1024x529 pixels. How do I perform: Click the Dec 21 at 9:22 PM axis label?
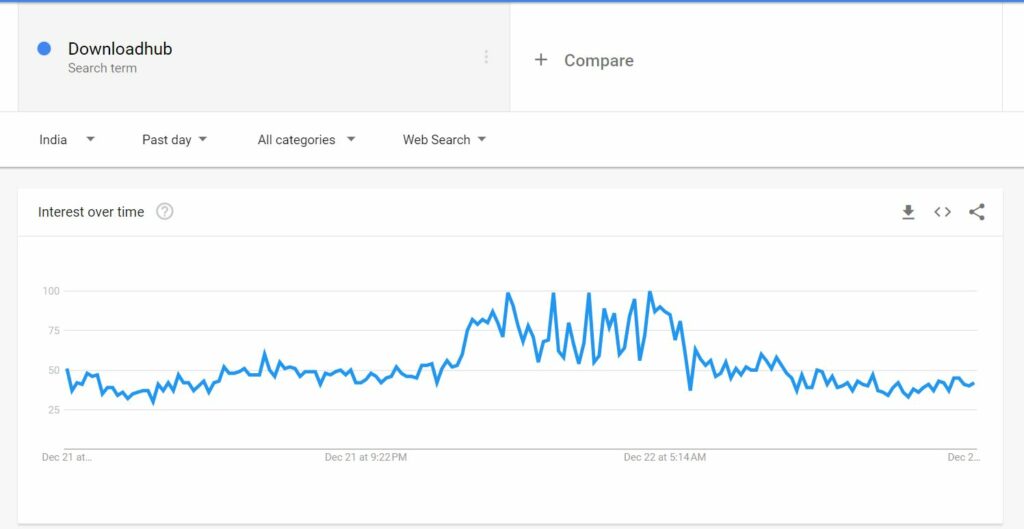pyautogui.click(x=366, y=457)
